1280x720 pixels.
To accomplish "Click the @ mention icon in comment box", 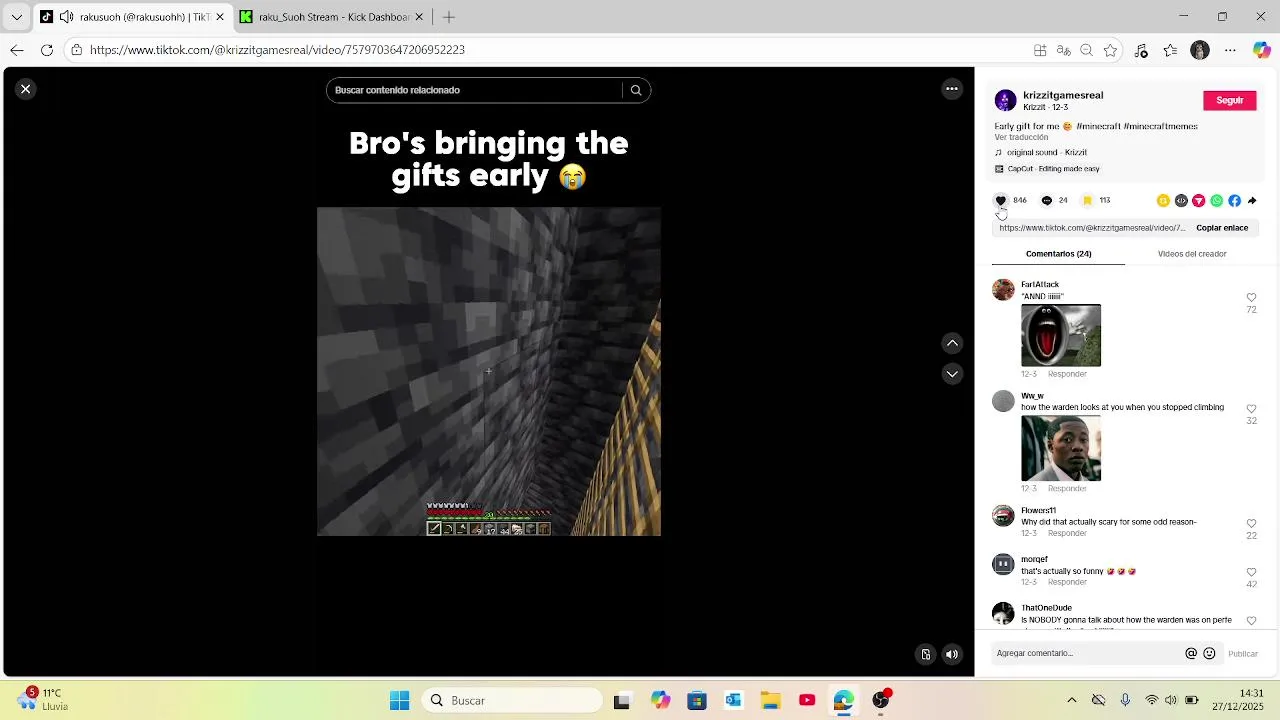I will tap(1191, 653).
